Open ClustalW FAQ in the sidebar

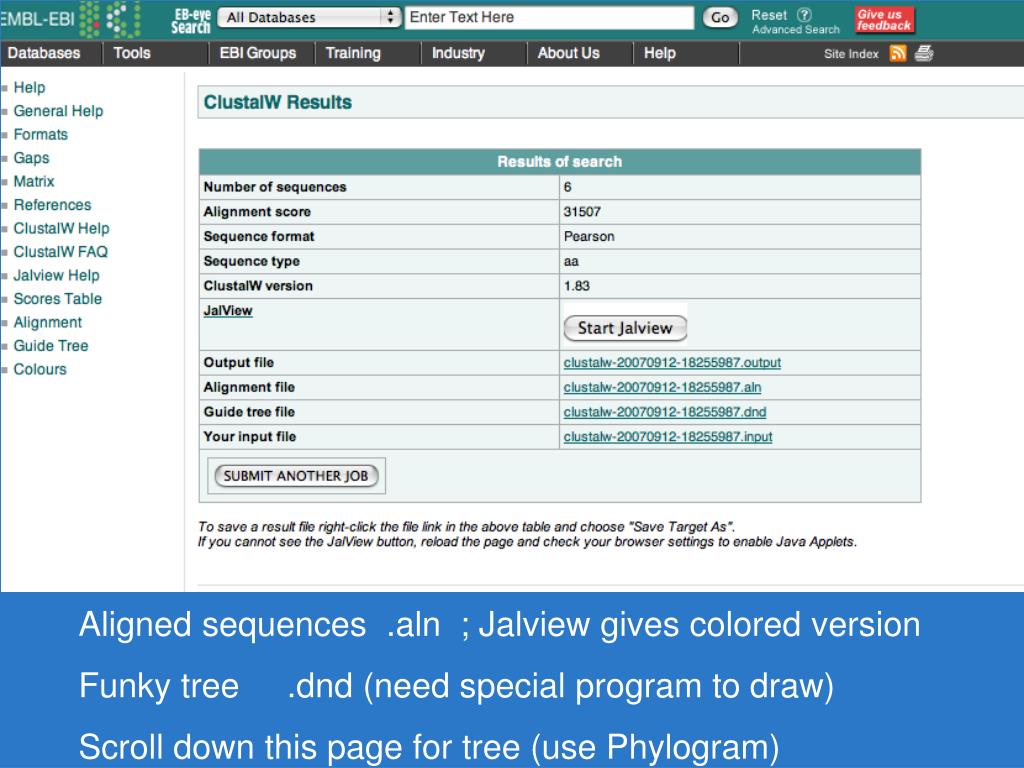pyautogui.click(x=61, y=252)
